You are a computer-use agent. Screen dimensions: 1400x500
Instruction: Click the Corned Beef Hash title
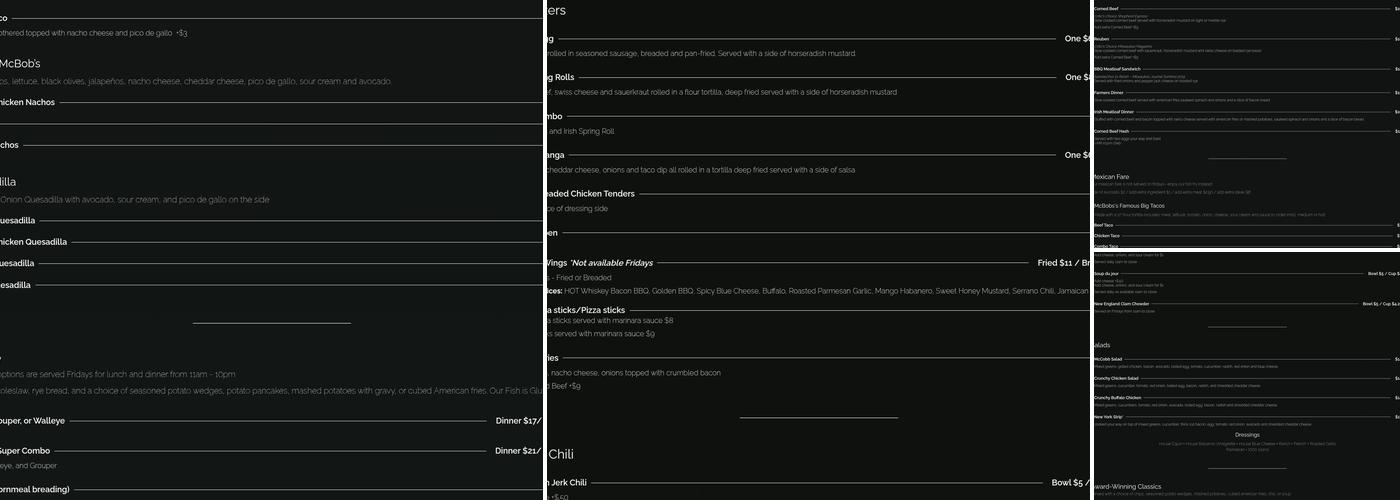[1112, 131]
